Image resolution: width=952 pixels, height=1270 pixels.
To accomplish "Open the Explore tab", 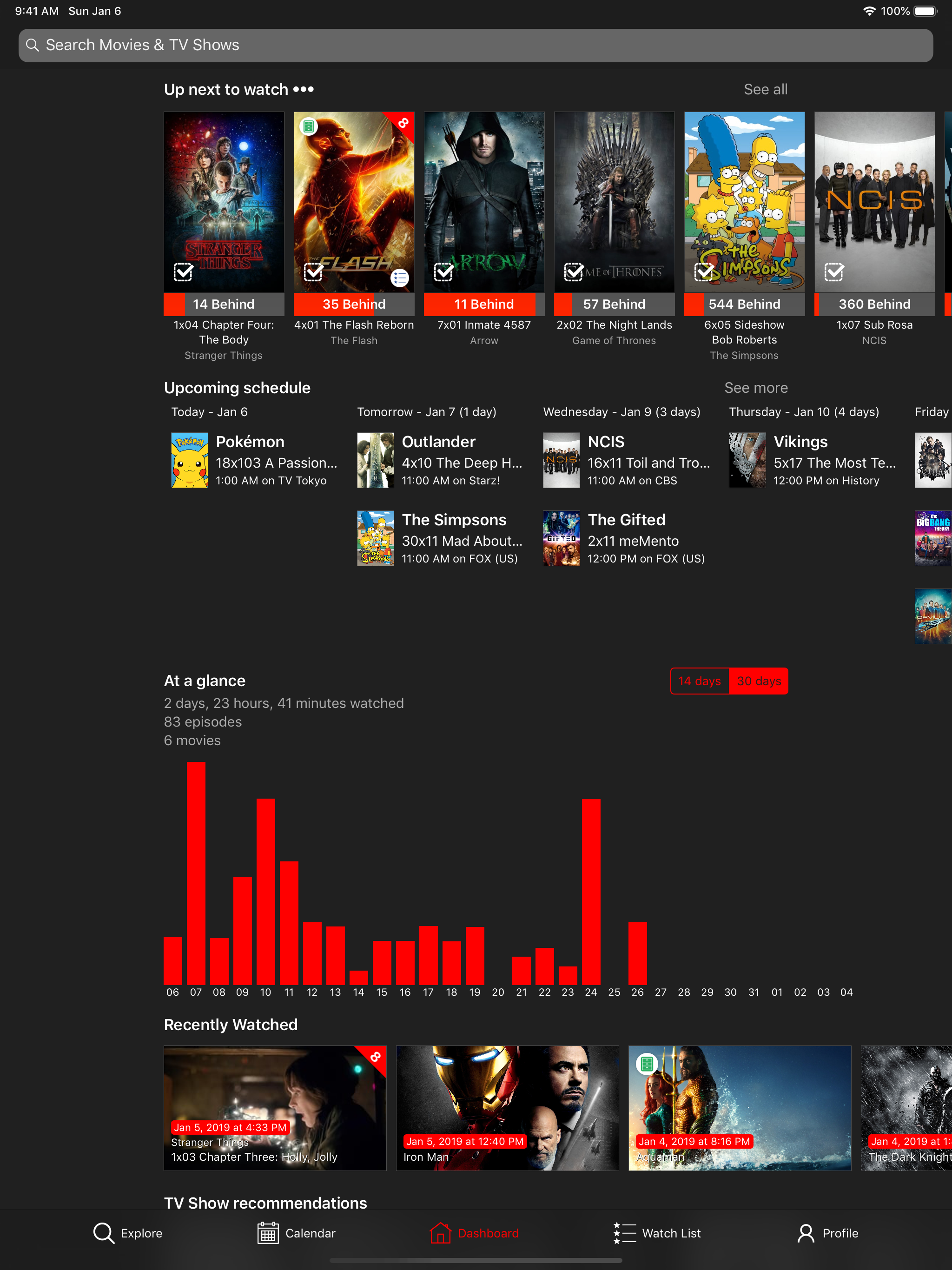I will pos(127,1233).
